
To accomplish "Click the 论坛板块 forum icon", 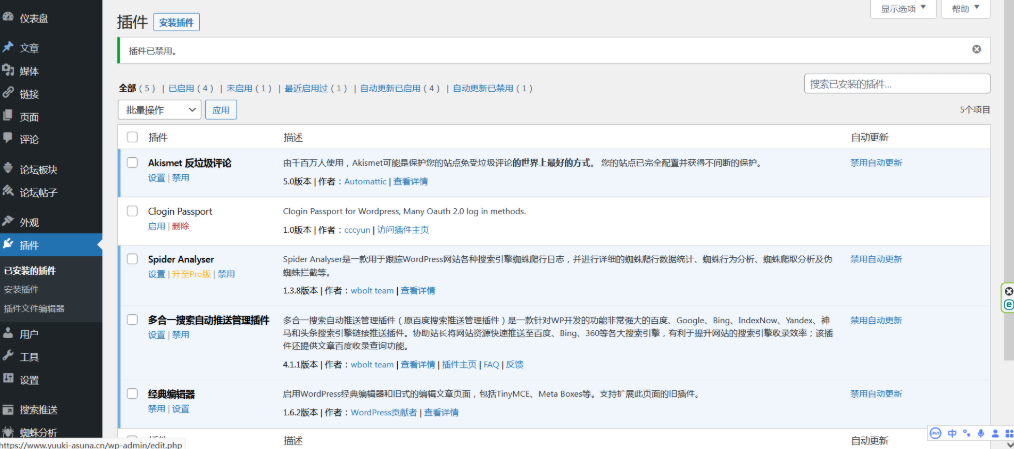I will pos(8,169).
